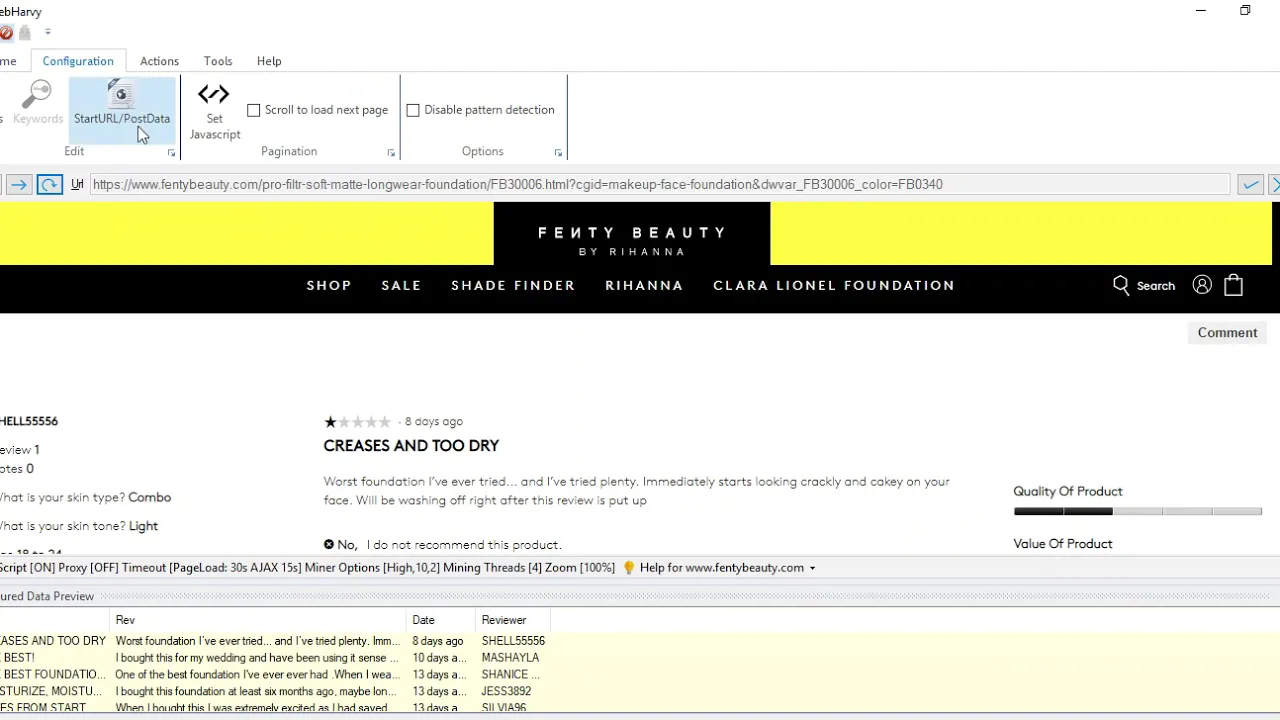Open the Fenty Beauty search icon

(x=1121, y=285)
